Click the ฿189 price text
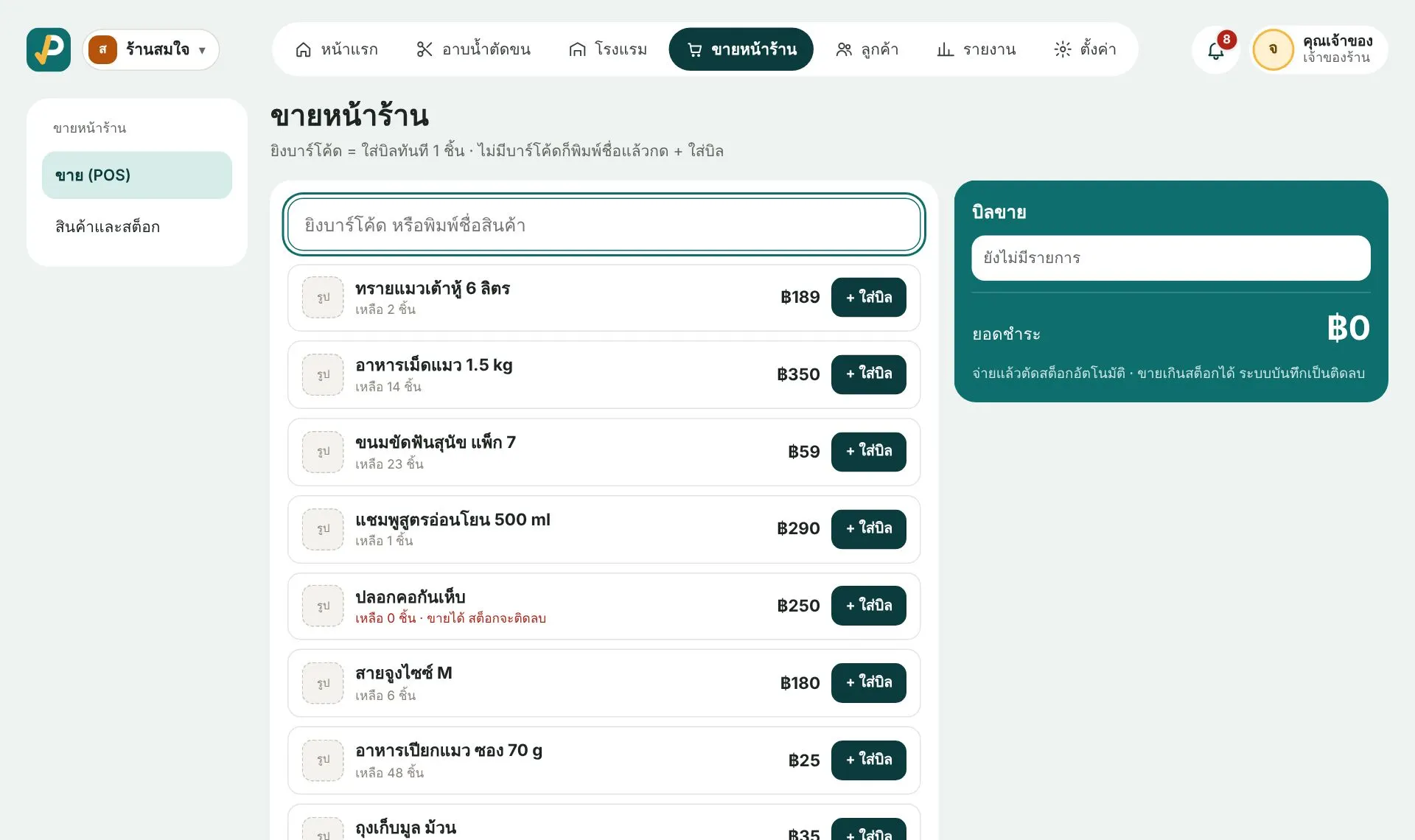Image resolution: width=1415 pixels, height=840 pixels. [x=800, y=297]
